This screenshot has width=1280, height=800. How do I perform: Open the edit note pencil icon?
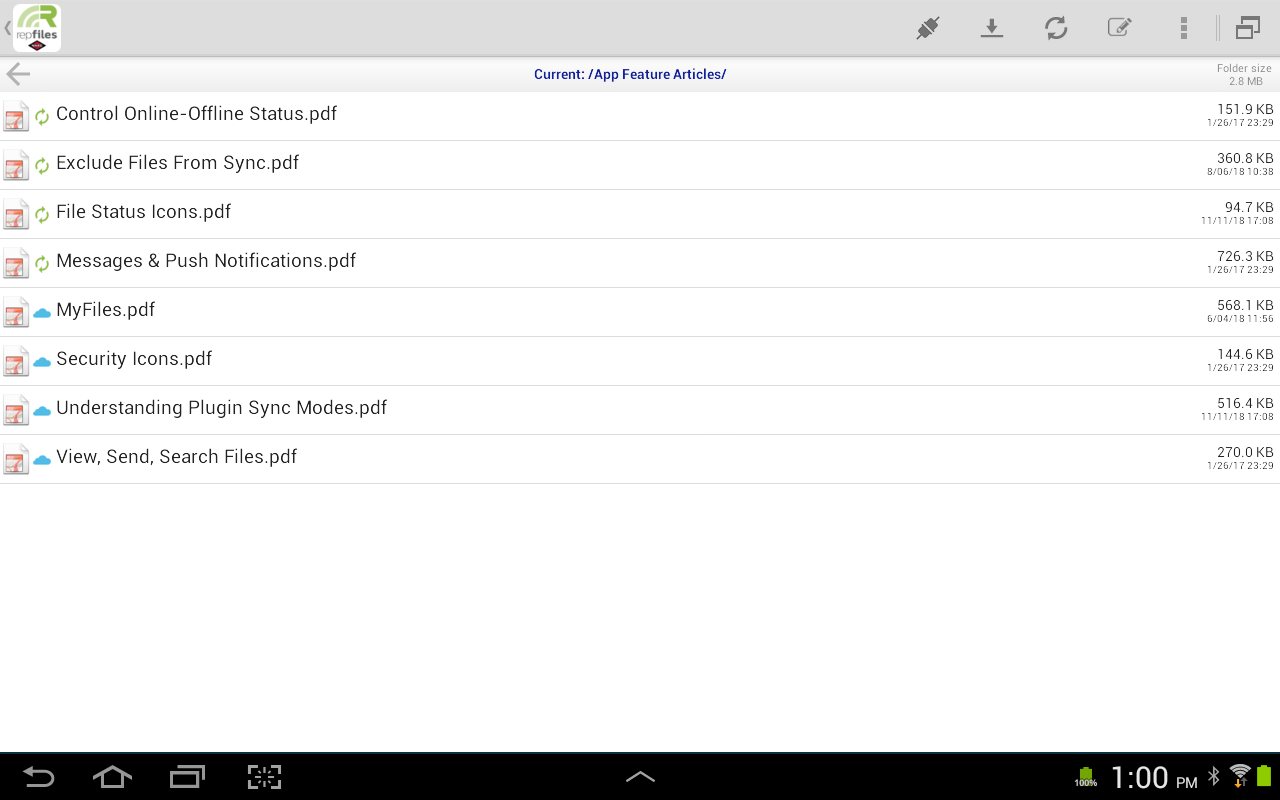pos(1120,27)
